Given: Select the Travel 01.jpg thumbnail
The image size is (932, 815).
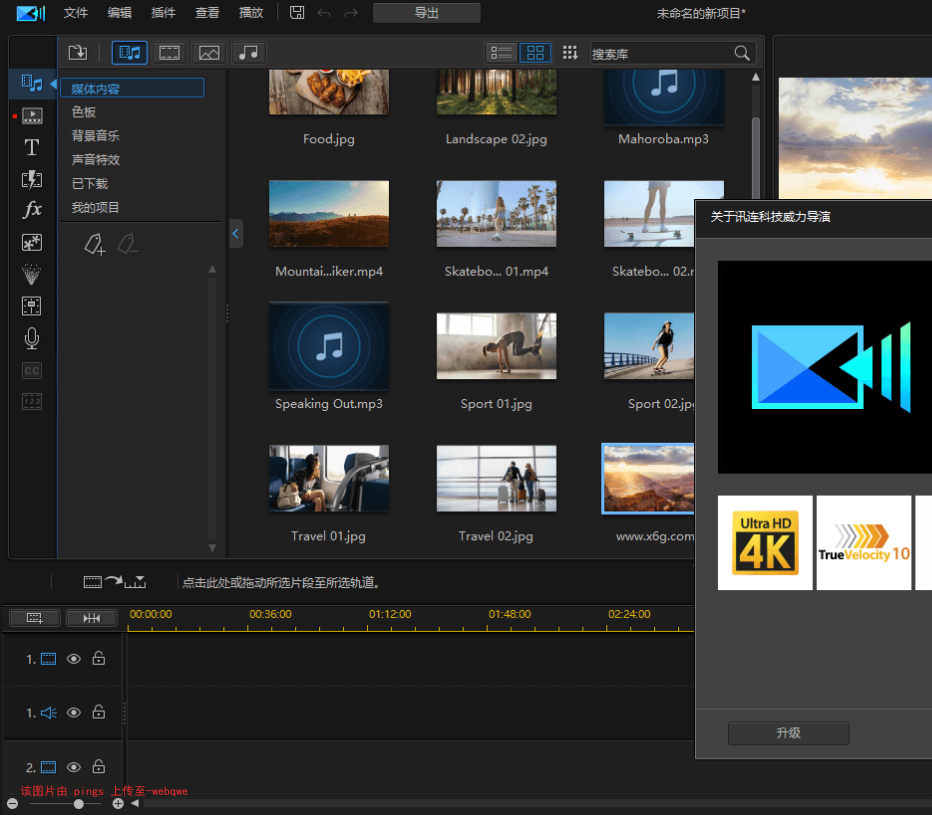Looking at the screenshot, I should coord(329,479).
